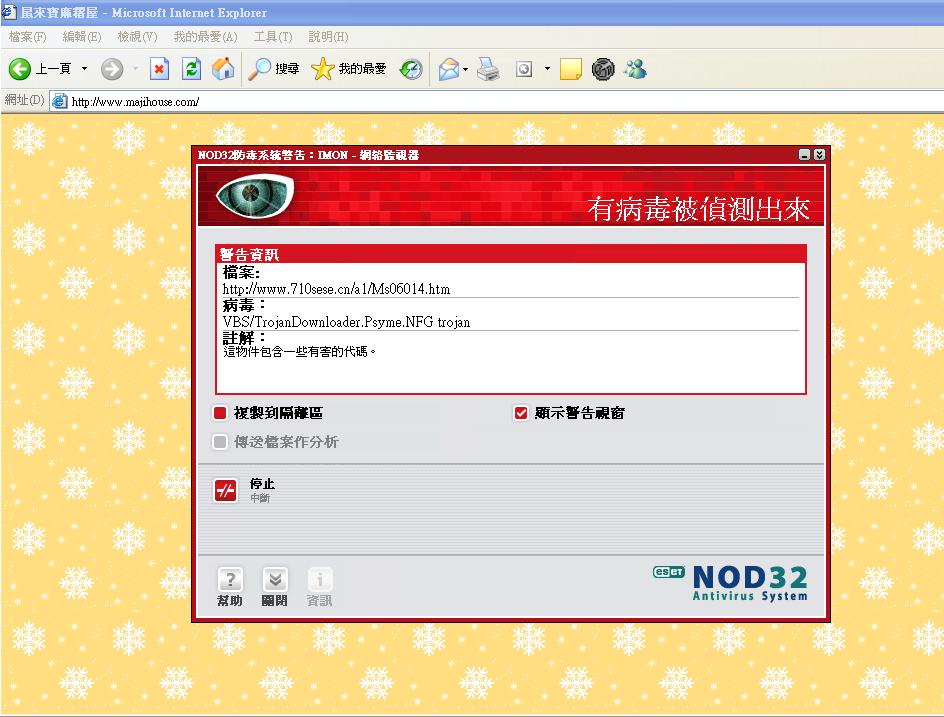Image resolution: width=944 pixels, height=717 pixels.
Task: Open Favorites star in toolbar
Action: pos(322,69)
